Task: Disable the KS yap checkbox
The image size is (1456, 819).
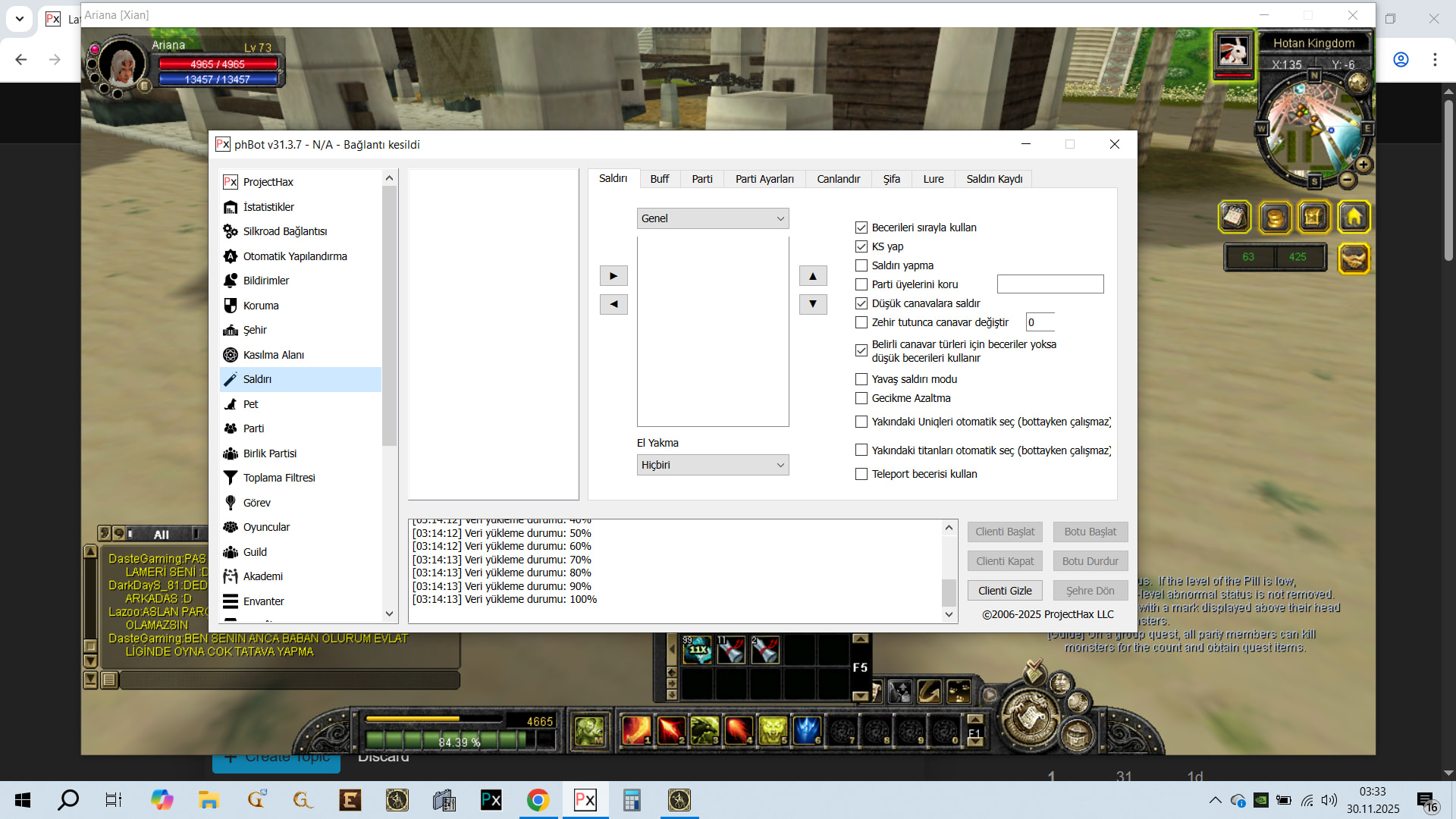Action: click(861, 246)
